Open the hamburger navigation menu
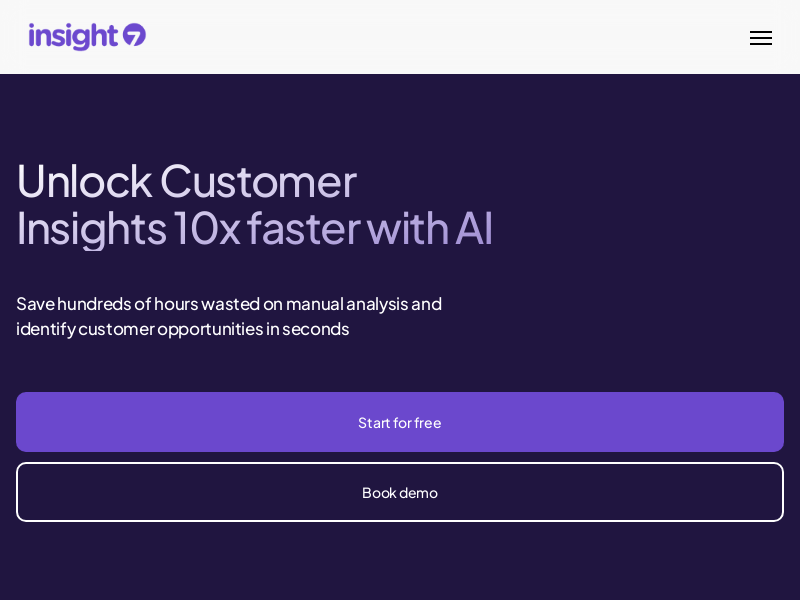Screen dimensions: 800x600 (760, 38)
